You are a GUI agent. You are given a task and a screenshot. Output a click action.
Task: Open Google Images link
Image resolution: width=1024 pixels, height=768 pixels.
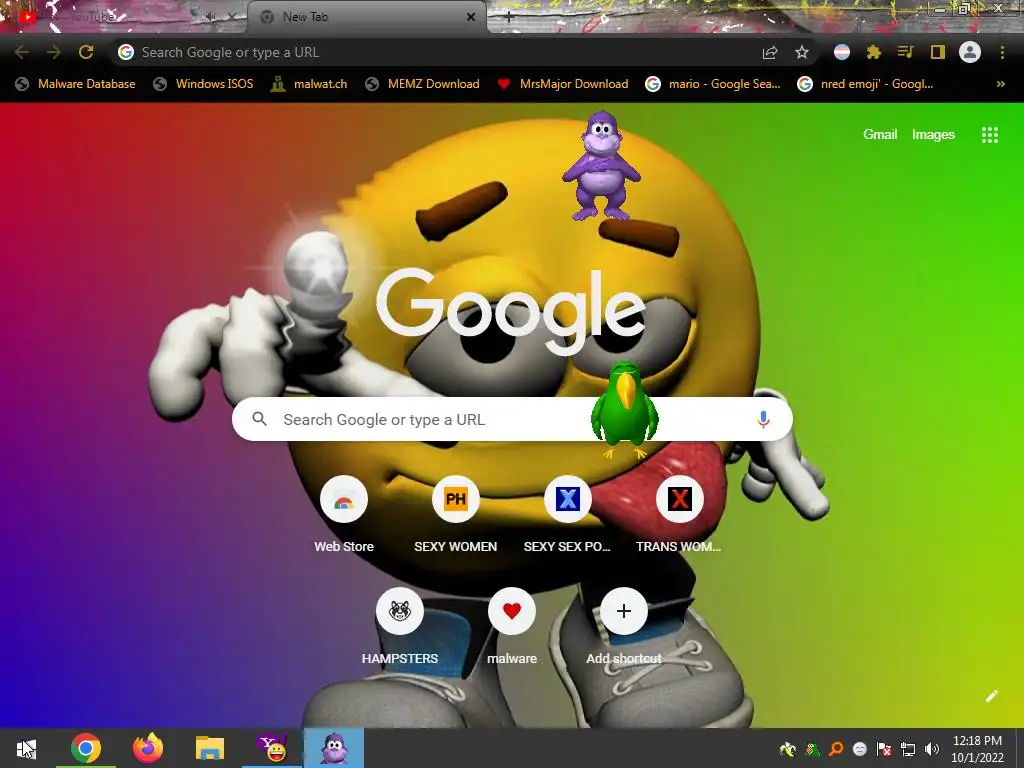933,135
